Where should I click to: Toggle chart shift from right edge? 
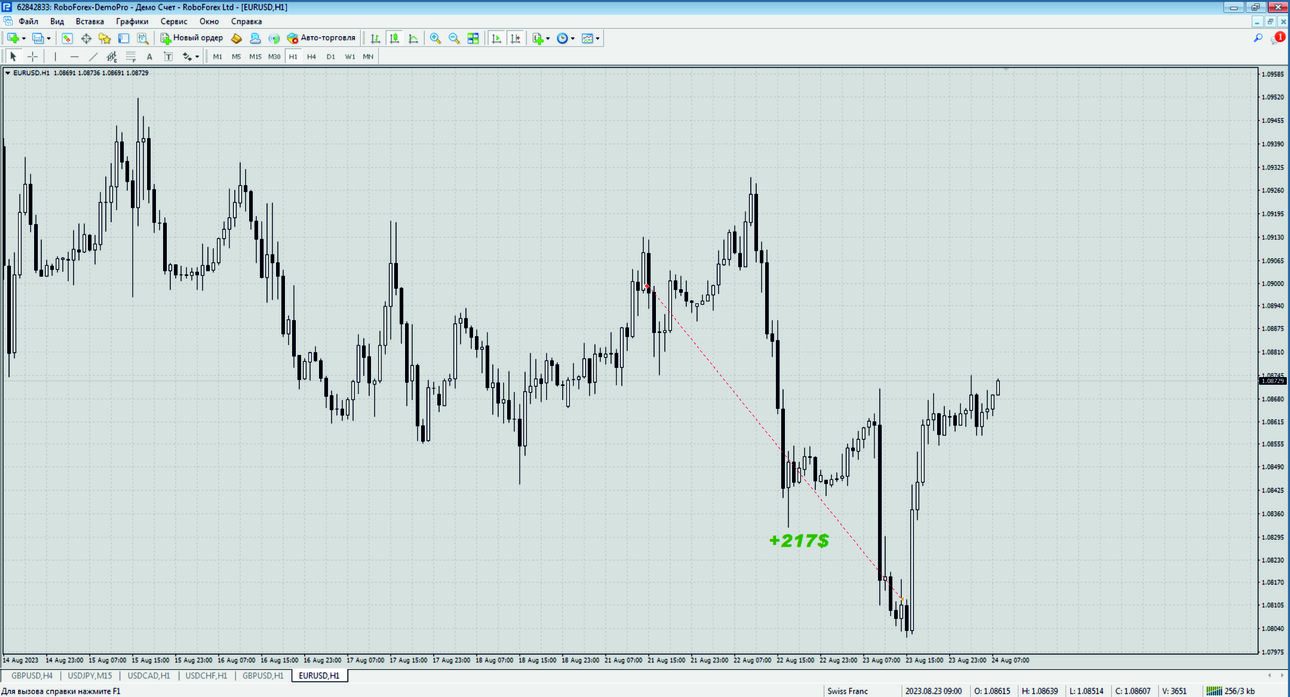tap(515, 38)
